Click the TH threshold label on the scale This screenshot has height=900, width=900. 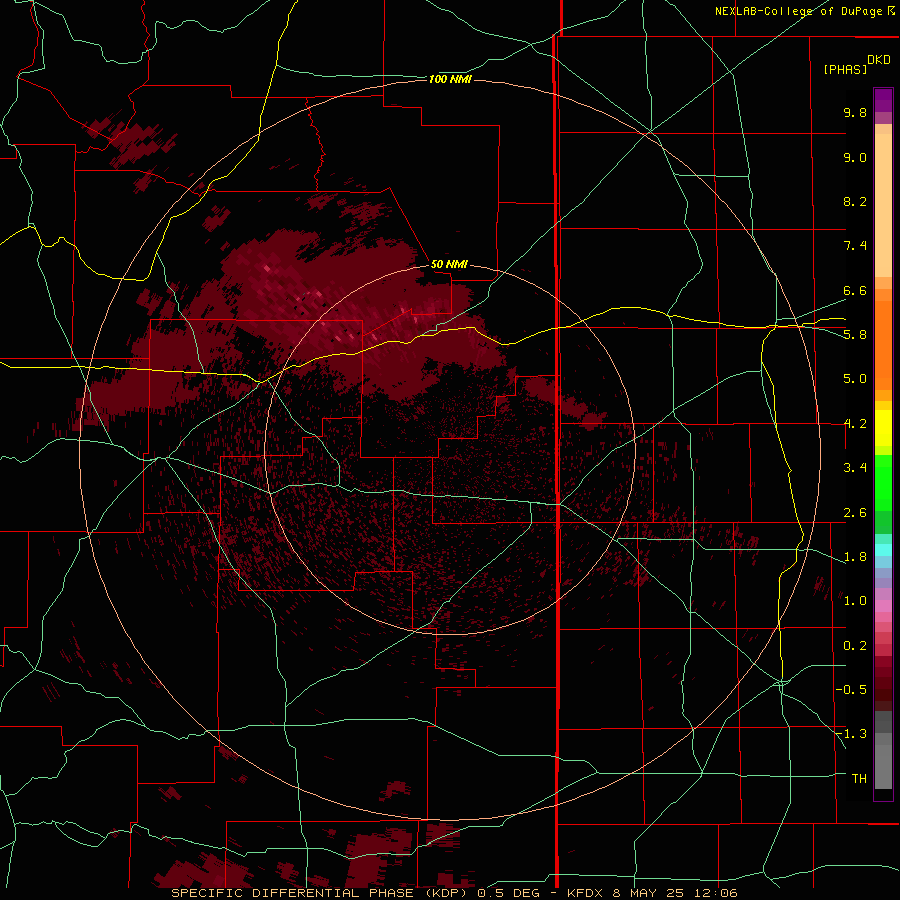(x=859, y=779)
